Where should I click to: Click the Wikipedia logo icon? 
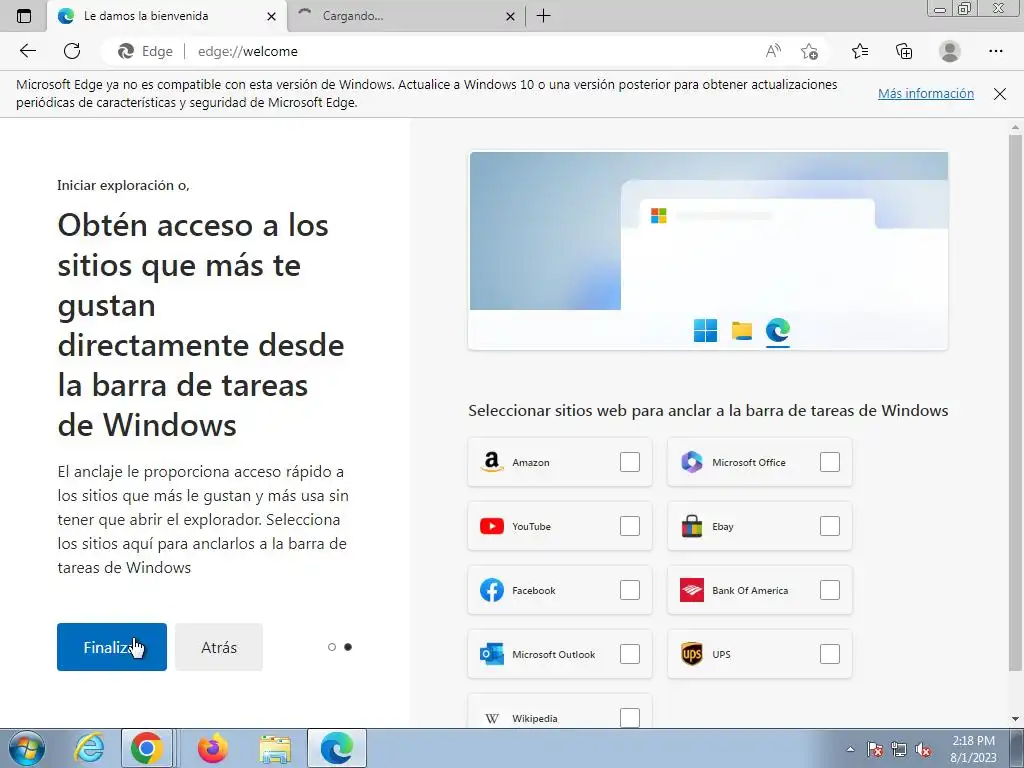pos(492,718)
